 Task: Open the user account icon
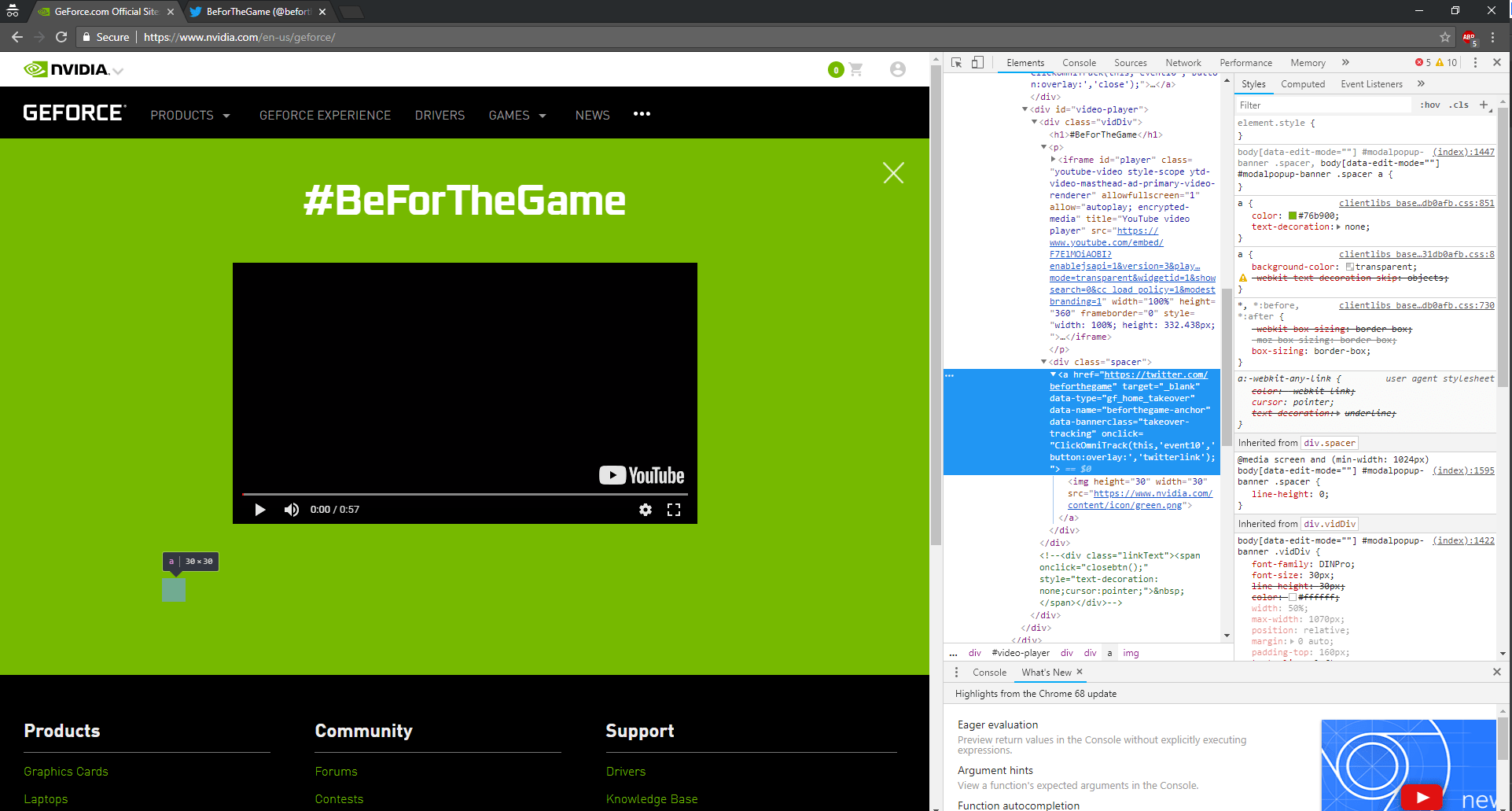tap(898, 70)
